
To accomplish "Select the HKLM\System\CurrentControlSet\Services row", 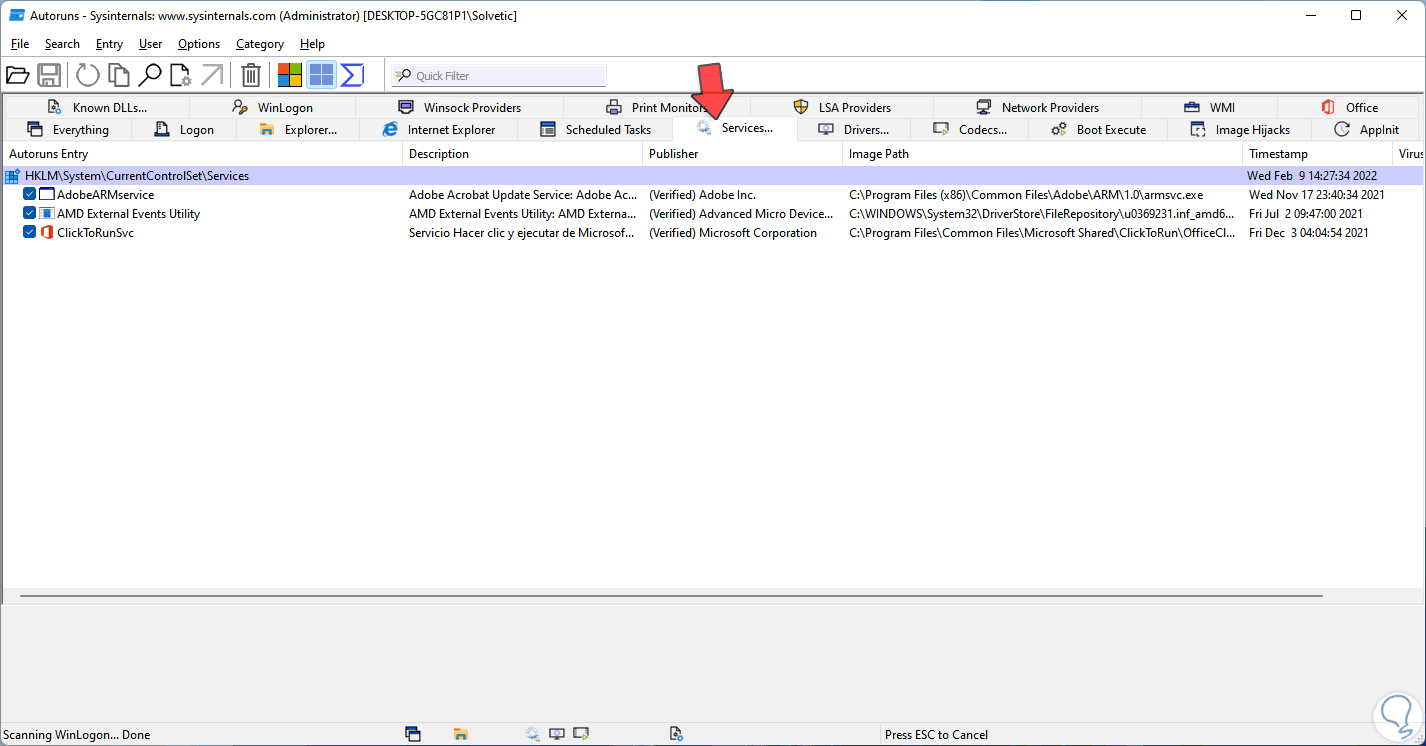I will pyautogui.click(x=713, y=176).
